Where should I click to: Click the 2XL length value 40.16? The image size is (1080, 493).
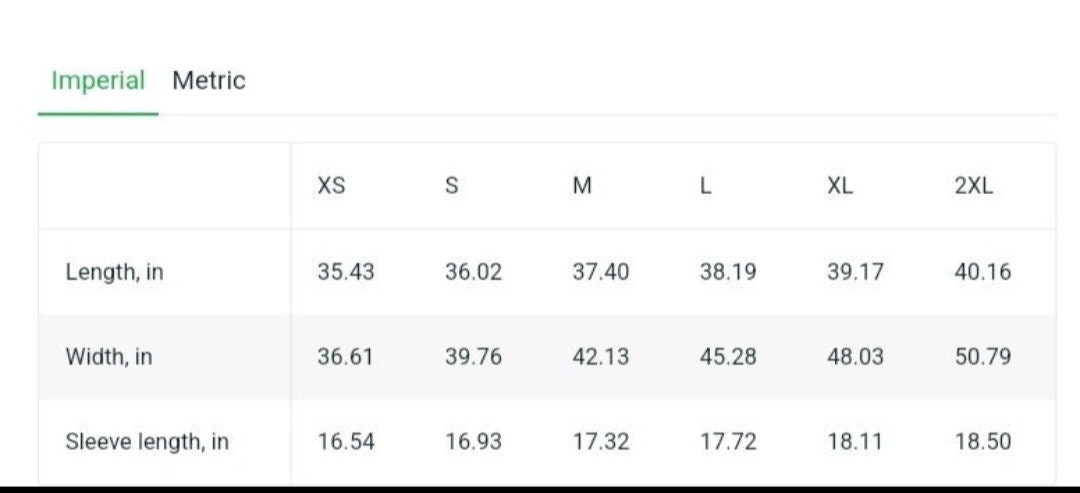pos(983,272)
